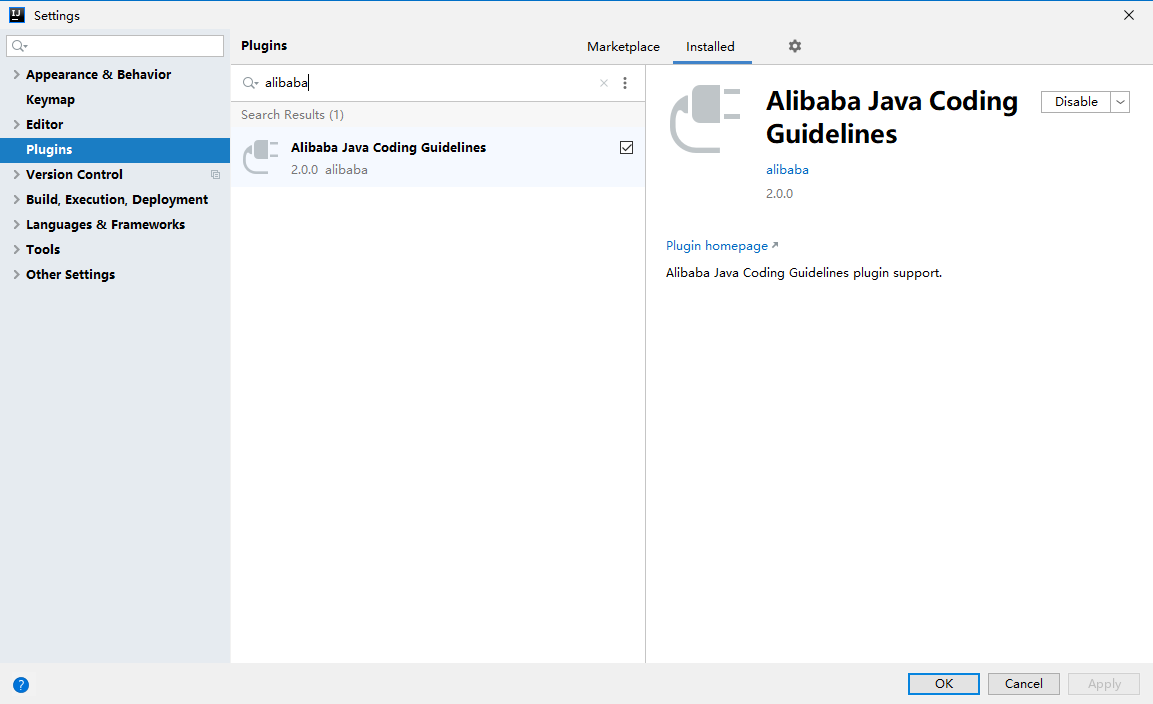
Task: Click the '2.0.0 alibaba' subtitle in list row
Action: 329,170
